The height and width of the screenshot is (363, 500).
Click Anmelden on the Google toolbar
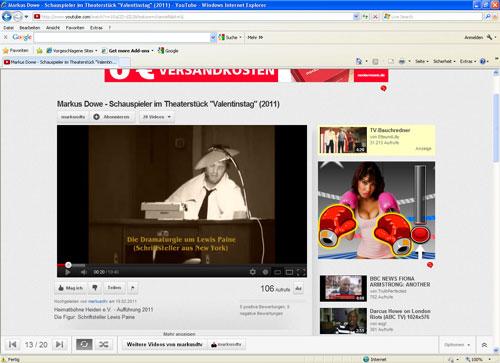click(473, 37)
